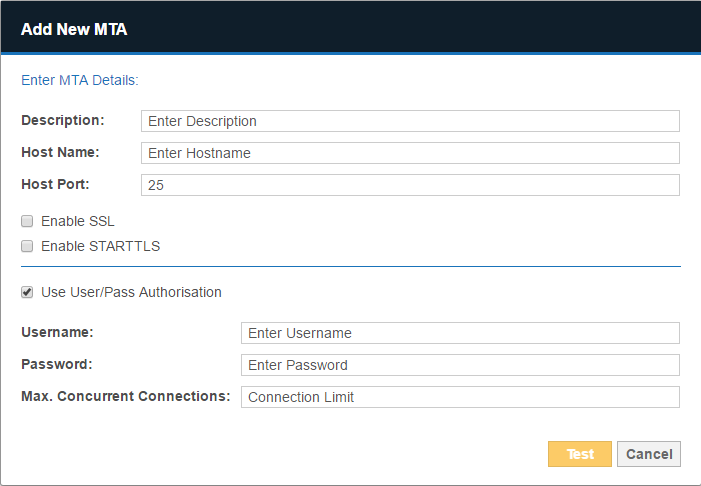Enable the SSL checkbox
Viewport: 701px width, 486px height.
[x=28, y=221]
